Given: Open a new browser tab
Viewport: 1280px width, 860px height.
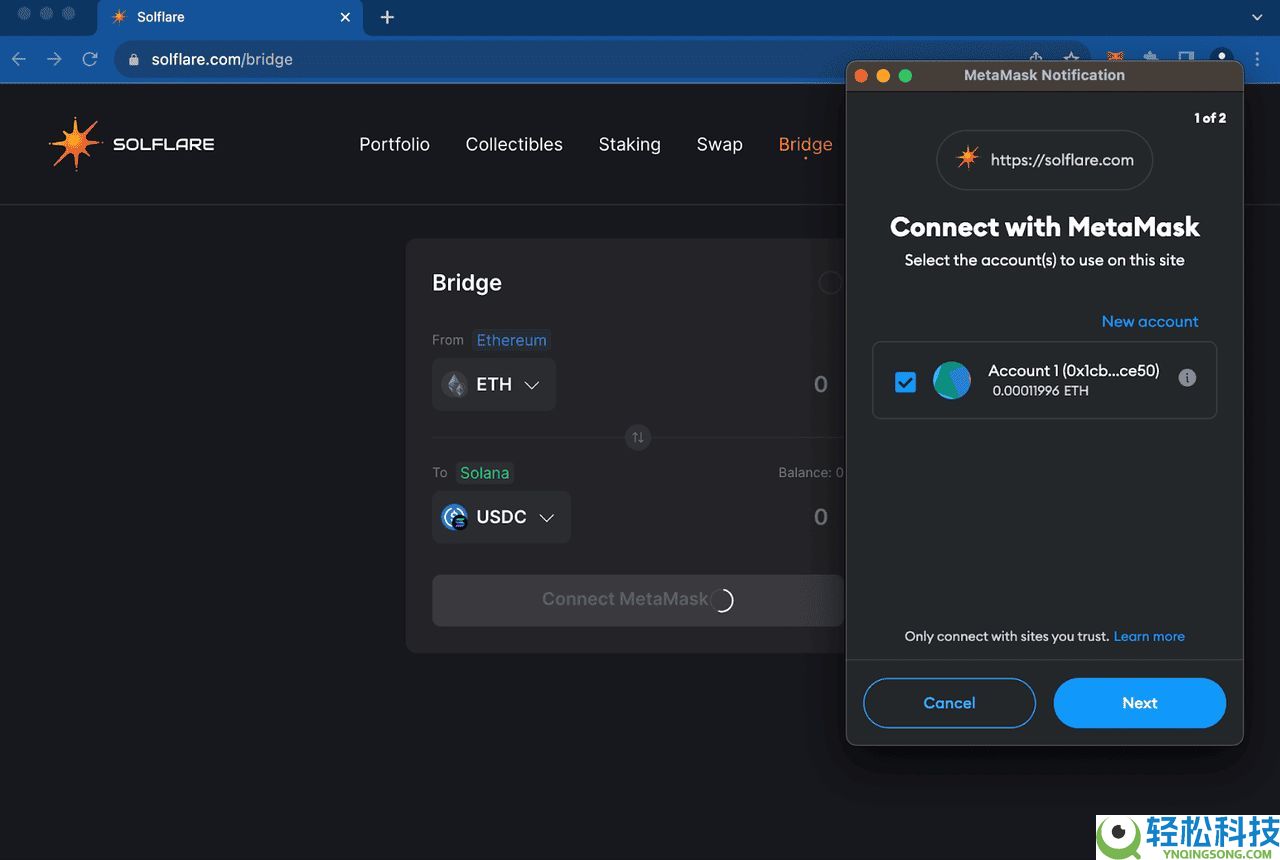Looking at the screenshot, I should click(387, 17).
